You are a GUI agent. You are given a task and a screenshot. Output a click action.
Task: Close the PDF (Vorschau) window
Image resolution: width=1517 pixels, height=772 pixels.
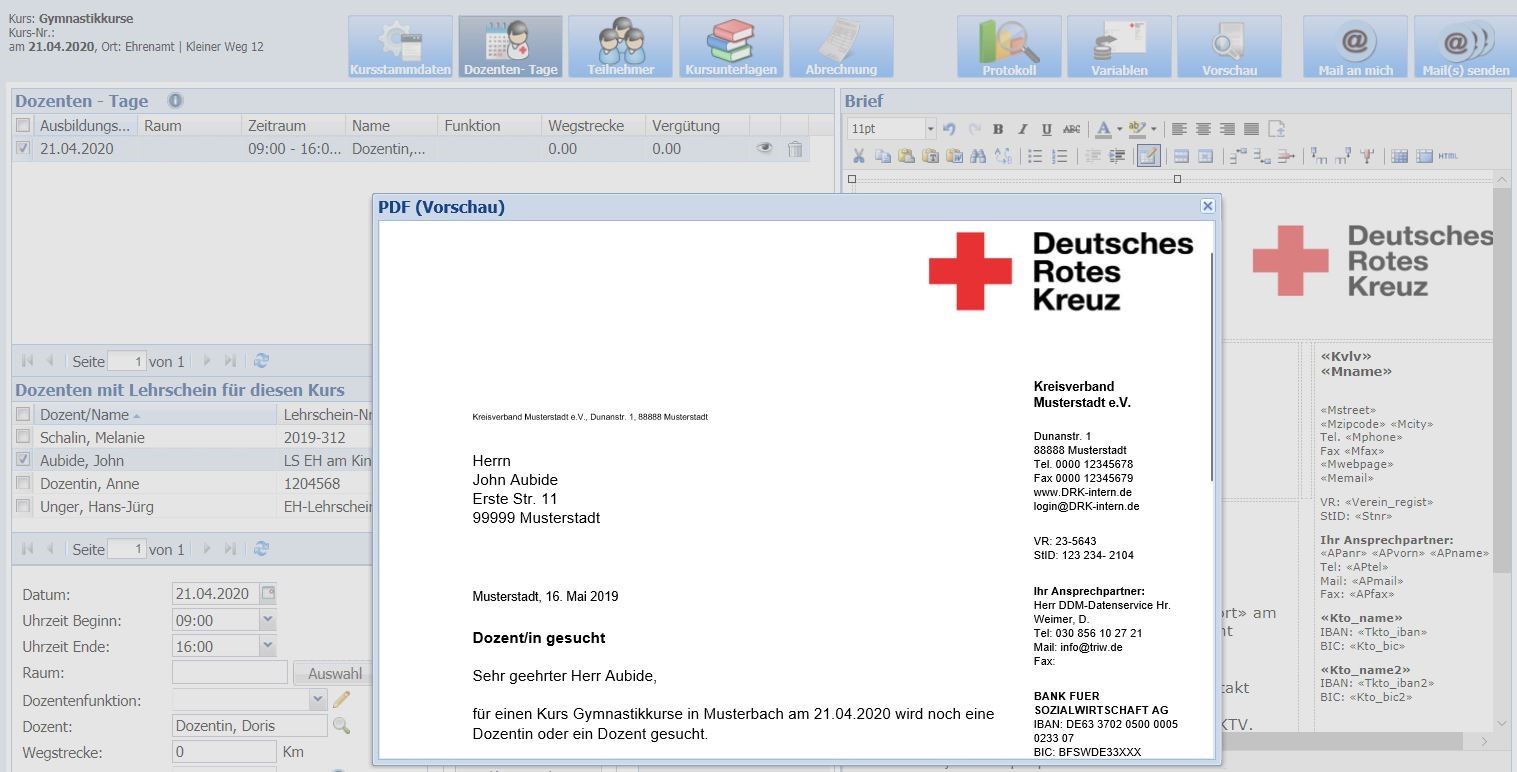pos(1207,206)
